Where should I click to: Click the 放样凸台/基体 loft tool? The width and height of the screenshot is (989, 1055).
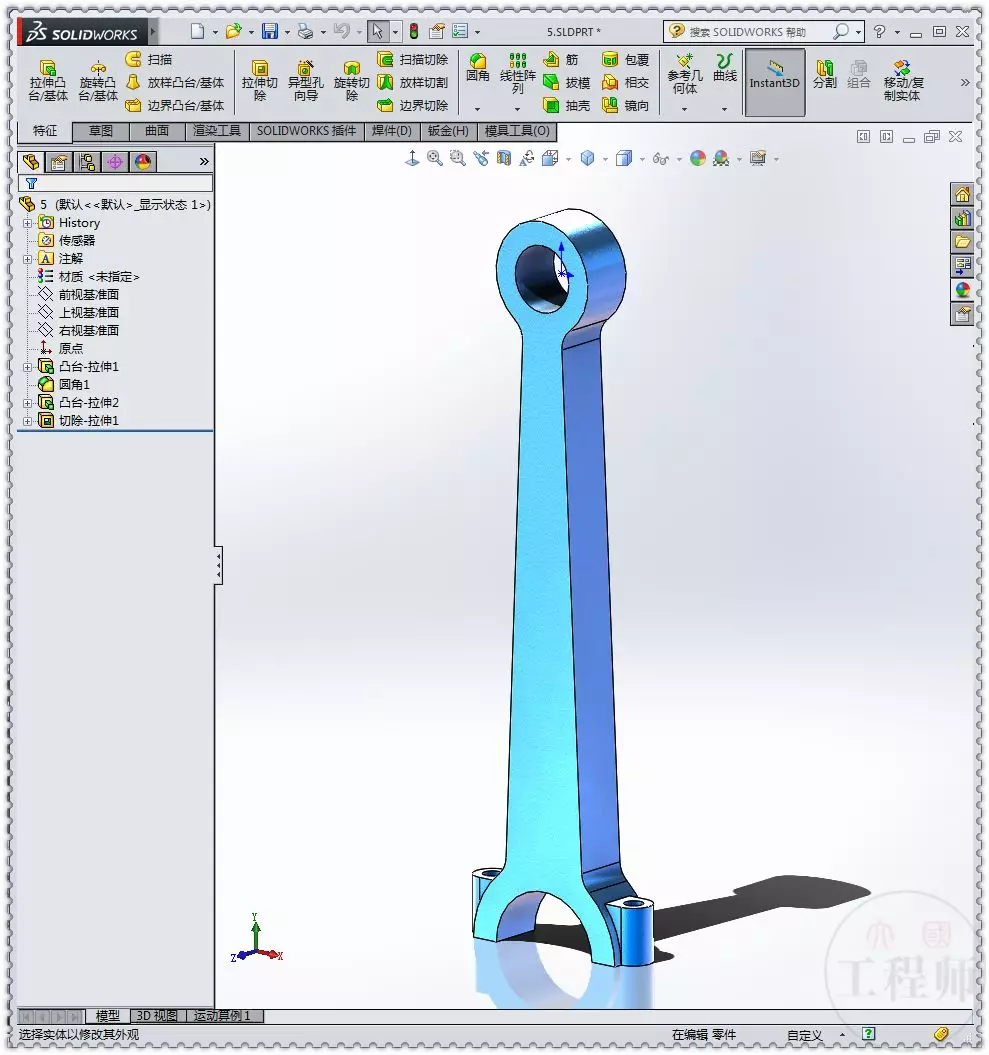coord(175,82)
